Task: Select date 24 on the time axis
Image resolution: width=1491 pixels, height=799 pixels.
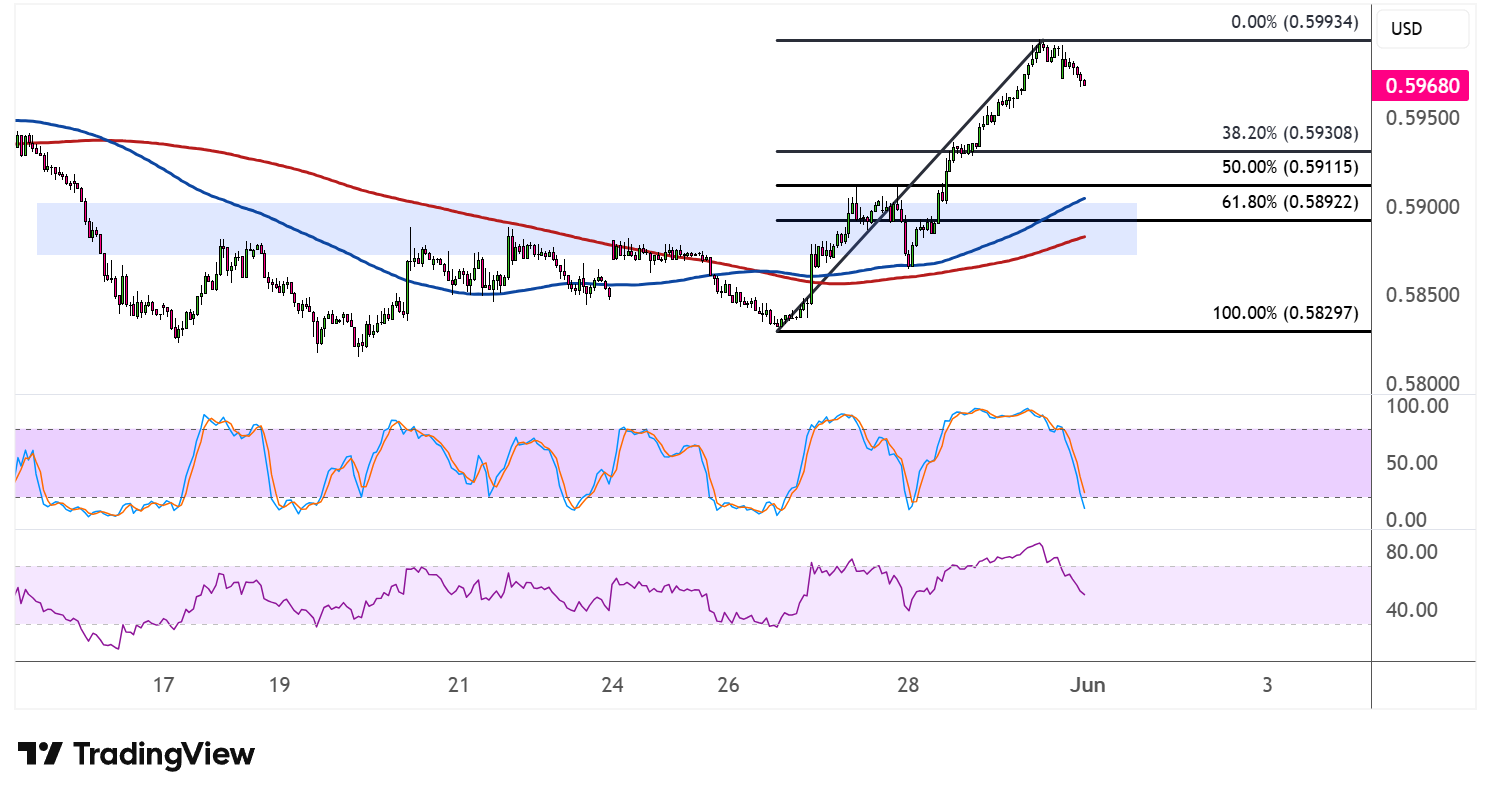Action: (612, 686)
